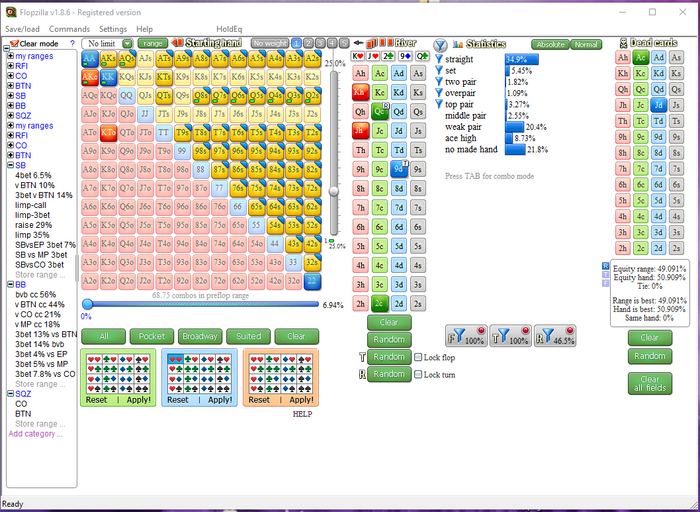The height and width of the screenshot is (512, 700).
Task: Click the Broadway button
Action: tap(200, 336)
